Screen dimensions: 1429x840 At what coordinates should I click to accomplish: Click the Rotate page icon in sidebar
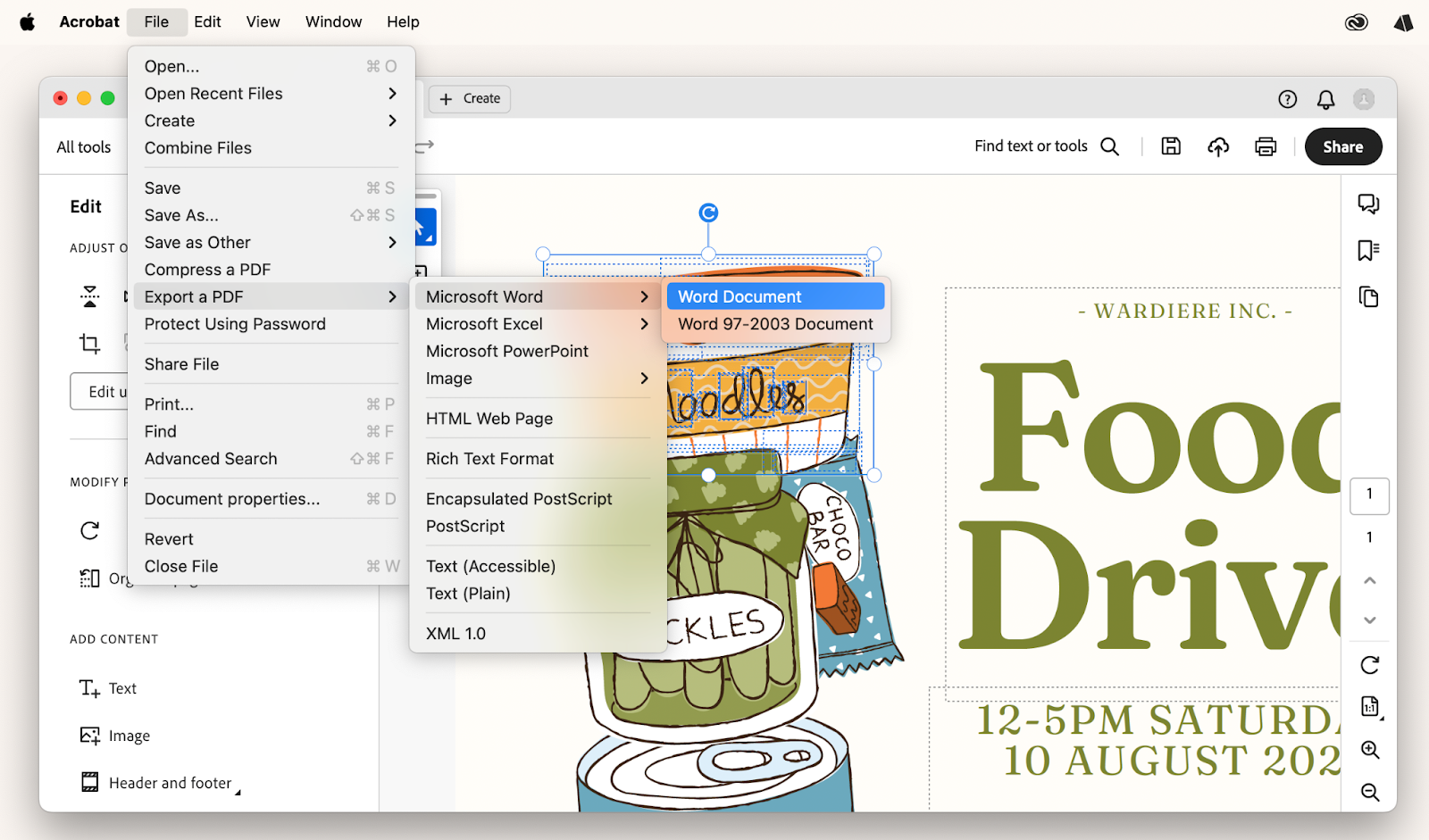tap(1367, 665)
